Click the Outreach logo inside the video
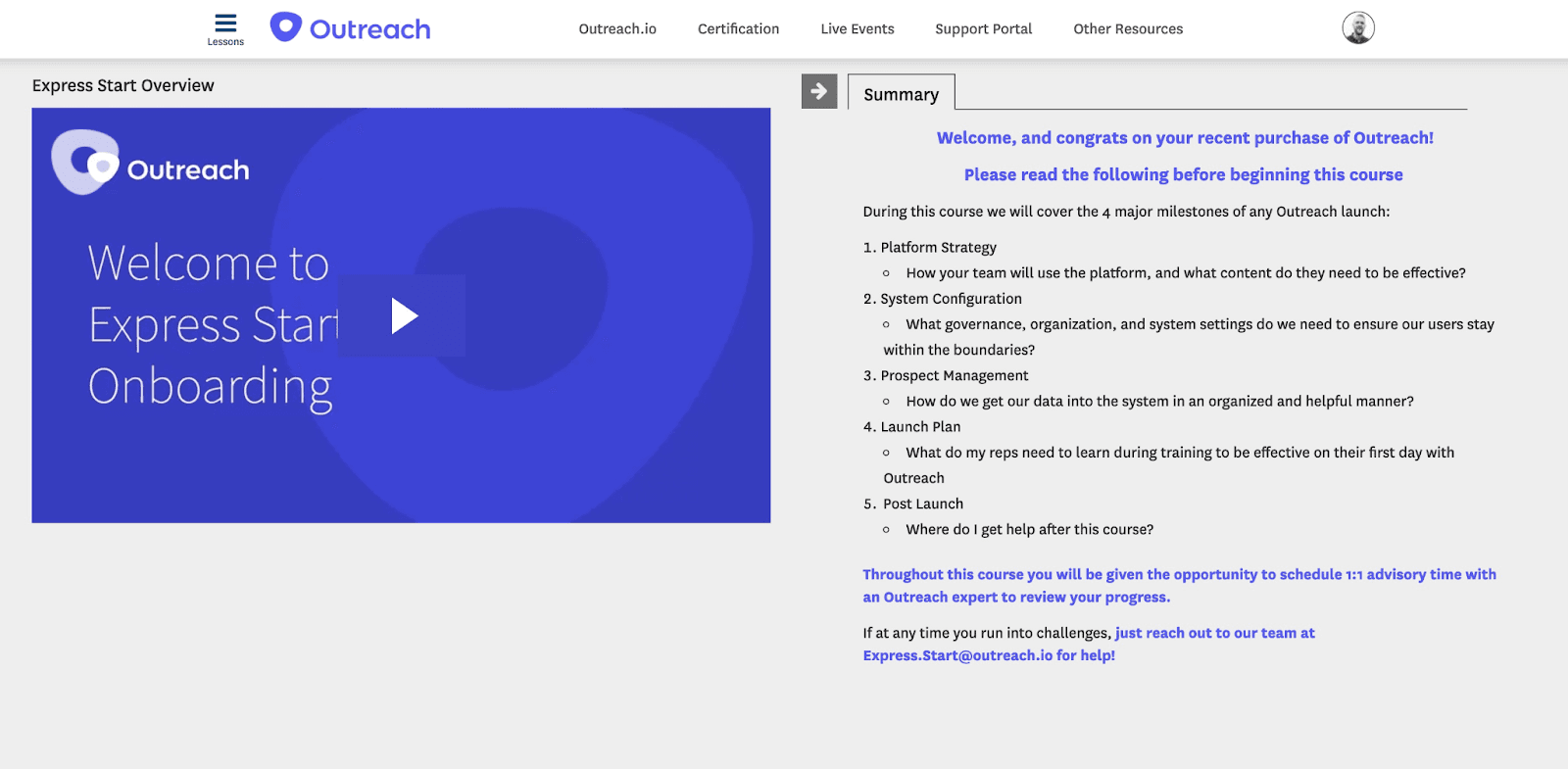This screenshot has height=769, width=1568. (x=150, y=165)
